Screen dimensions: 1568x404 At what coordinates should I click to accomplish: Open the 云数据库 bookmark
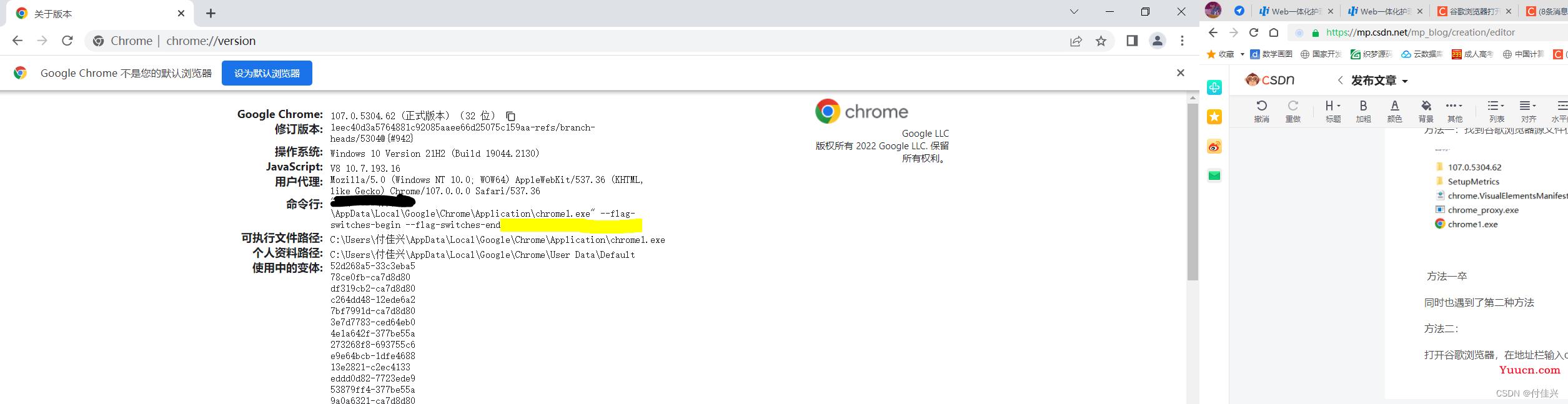click(x=1422, y=54)
